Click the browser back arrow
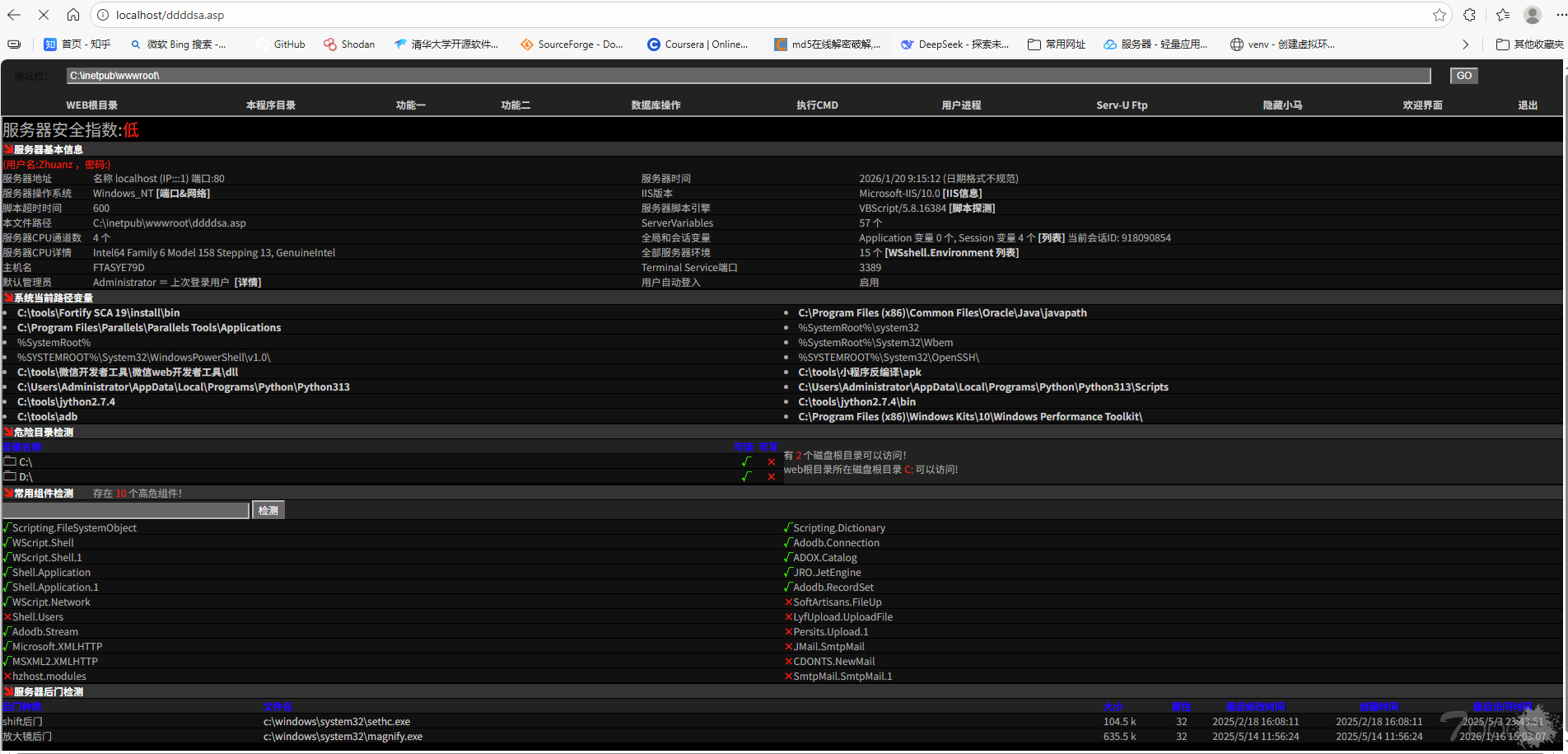 coord(14,15)
